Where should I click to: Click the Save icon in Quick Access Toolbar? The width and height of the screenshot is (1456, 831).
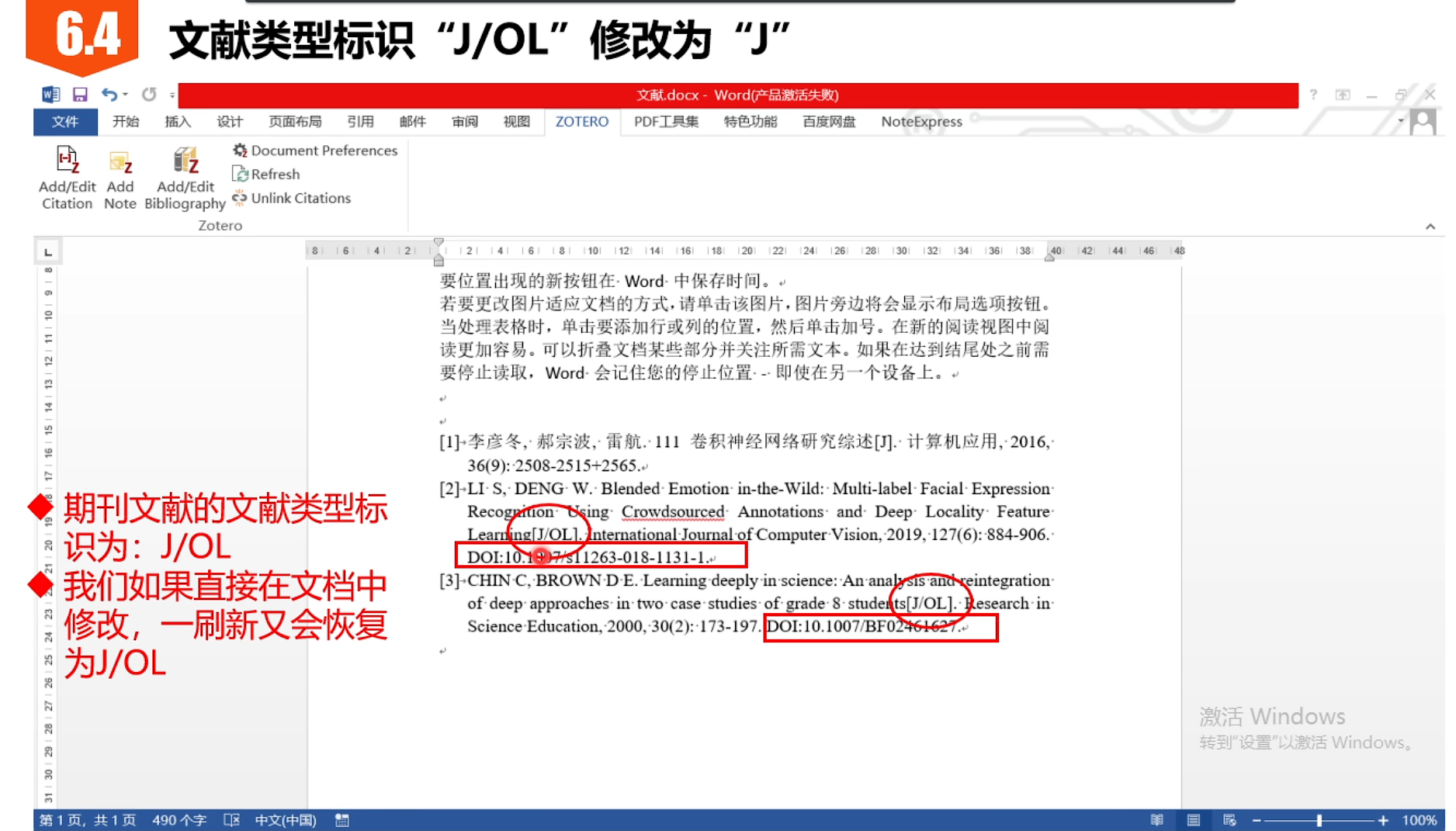80,94
